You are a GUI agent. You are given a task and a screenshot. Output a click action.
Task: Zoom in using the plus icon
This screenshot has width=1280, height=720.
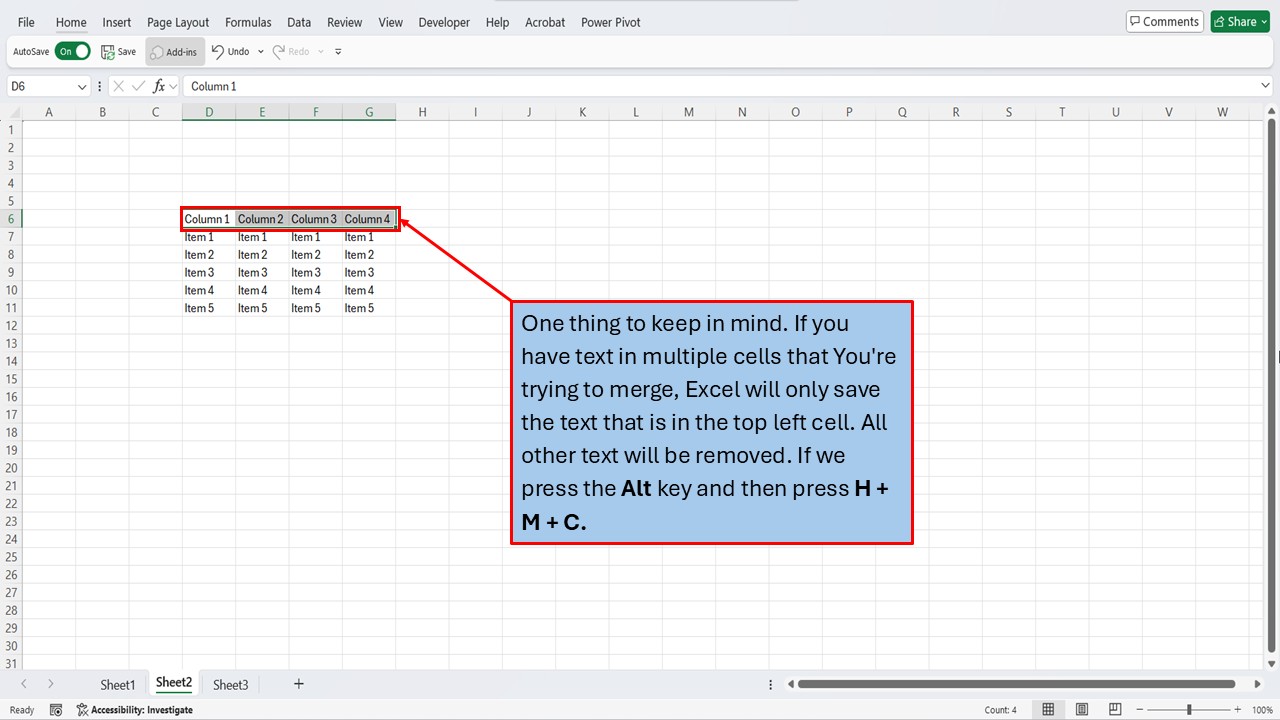tap(1237, 709)
